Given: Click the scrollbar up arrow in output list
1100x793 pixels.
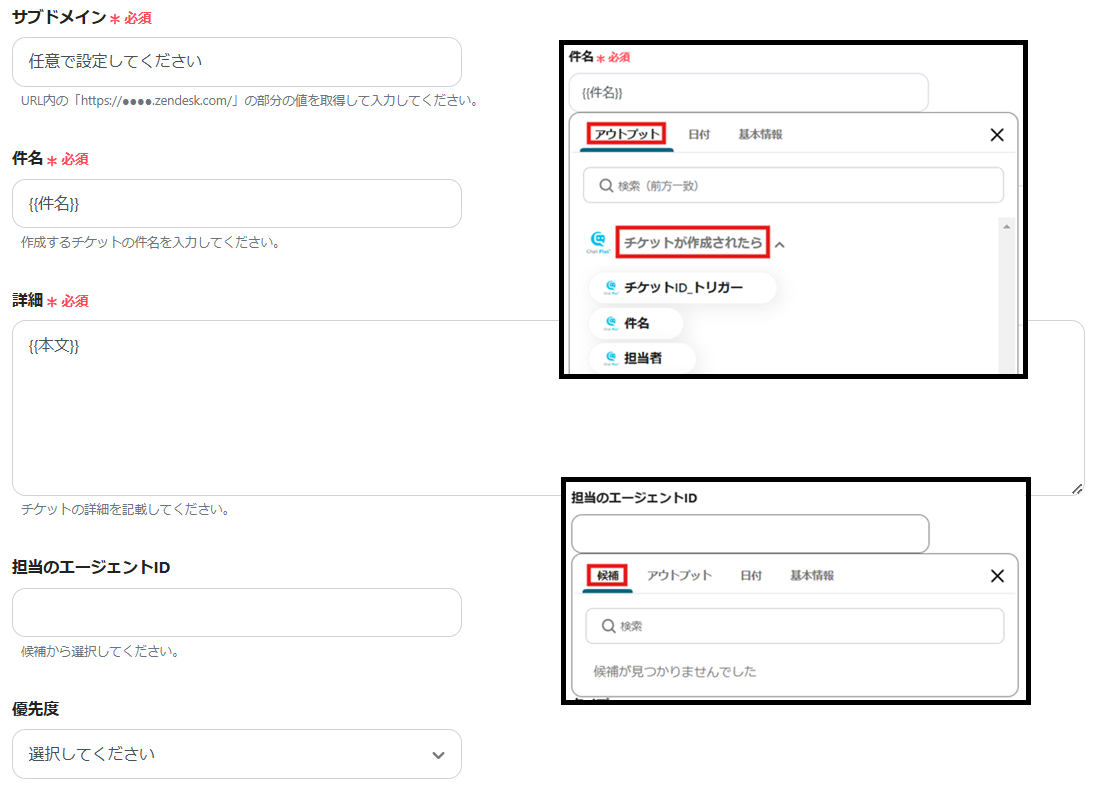Looking at the screenshot, I should (1007, 227).
